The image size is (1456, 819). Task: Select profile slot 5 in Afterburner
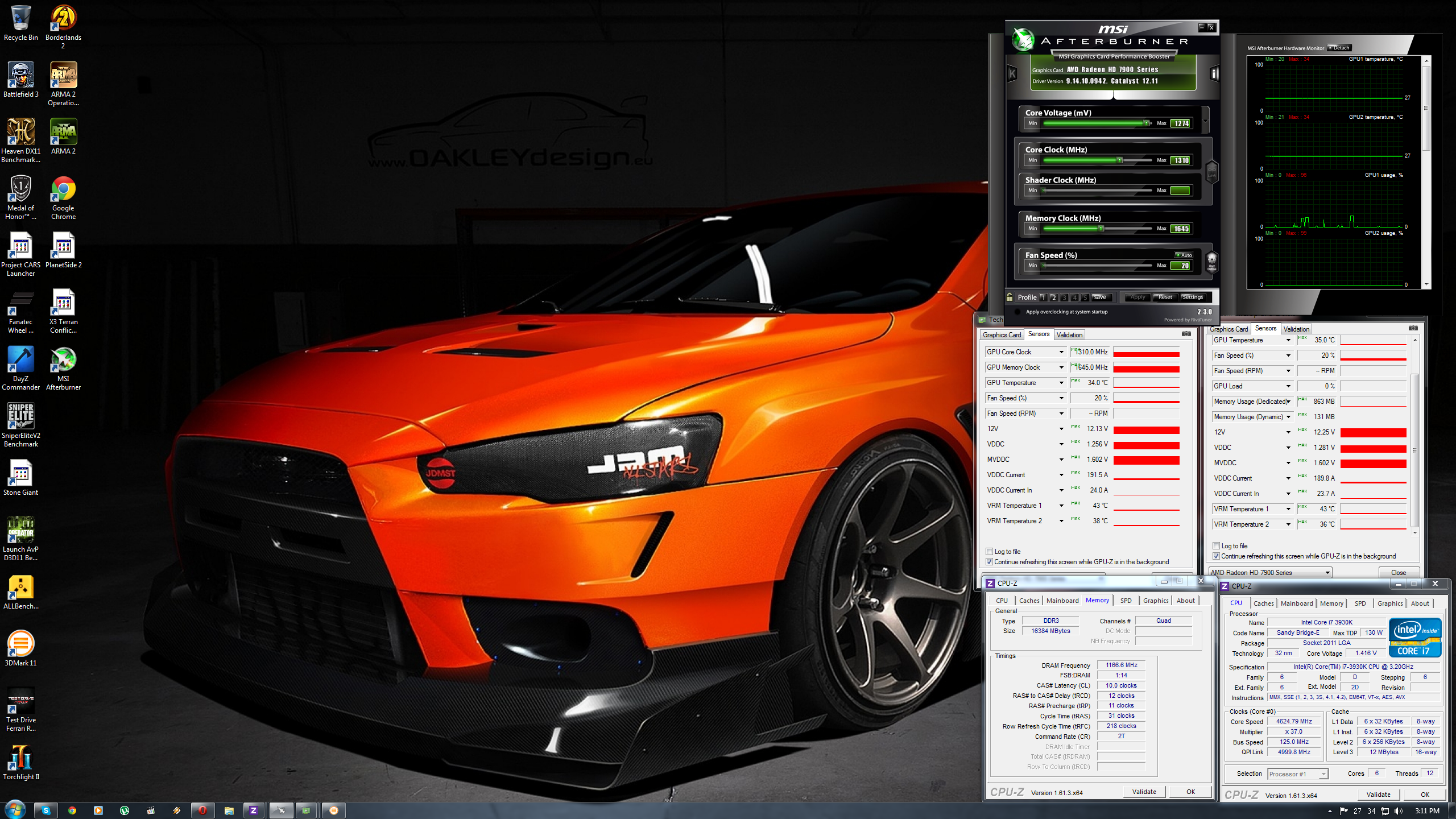(x=1085, y=297)
